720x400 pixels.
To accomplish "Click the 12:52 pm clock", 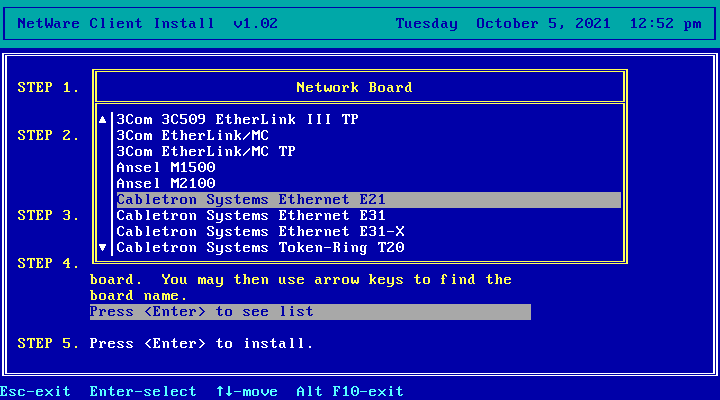I will 665,23.
